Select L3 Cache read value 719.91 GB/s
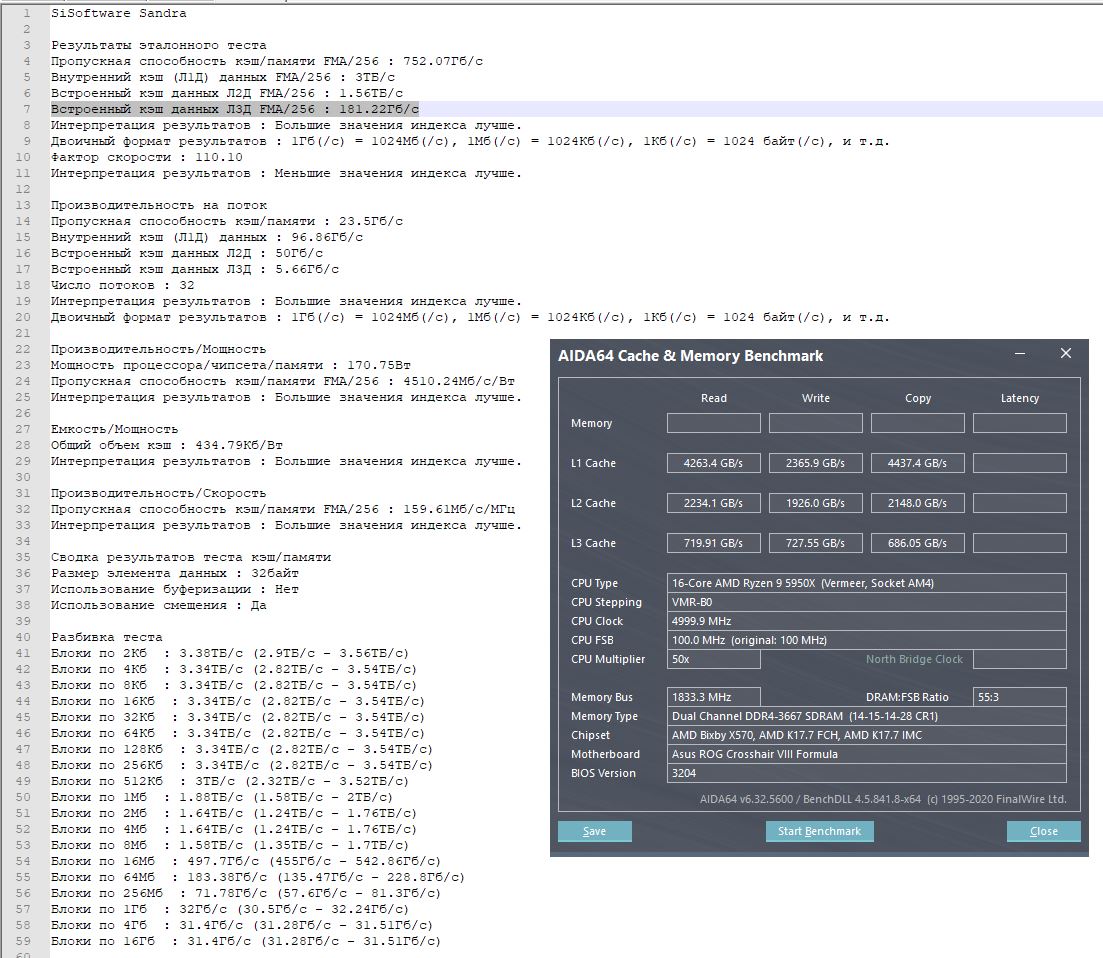The width and height of the screenshot is (1103, 958). point(713,543)
